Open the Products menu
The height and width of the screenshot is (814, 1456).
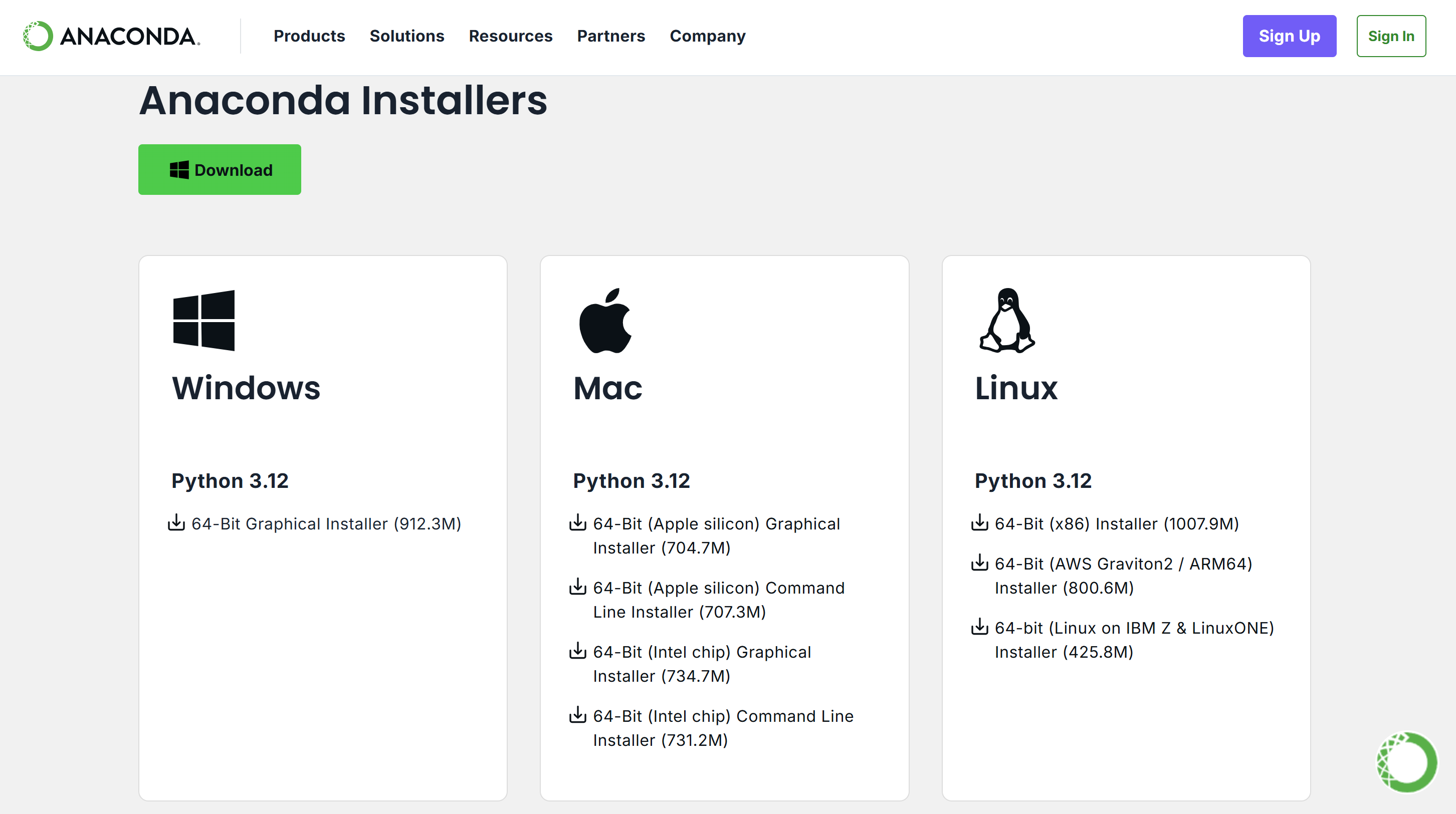tap(309, 36)
